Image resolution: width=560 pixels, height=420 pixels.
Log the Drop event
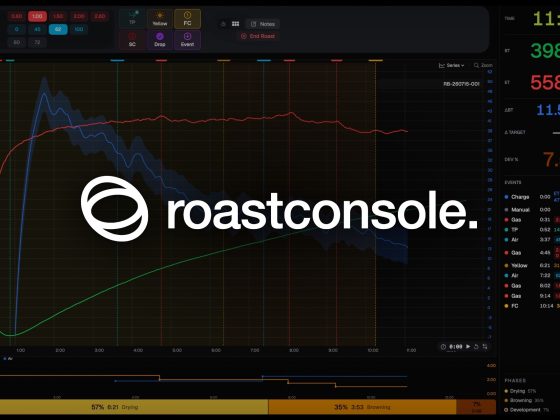(x=160, y=40)
